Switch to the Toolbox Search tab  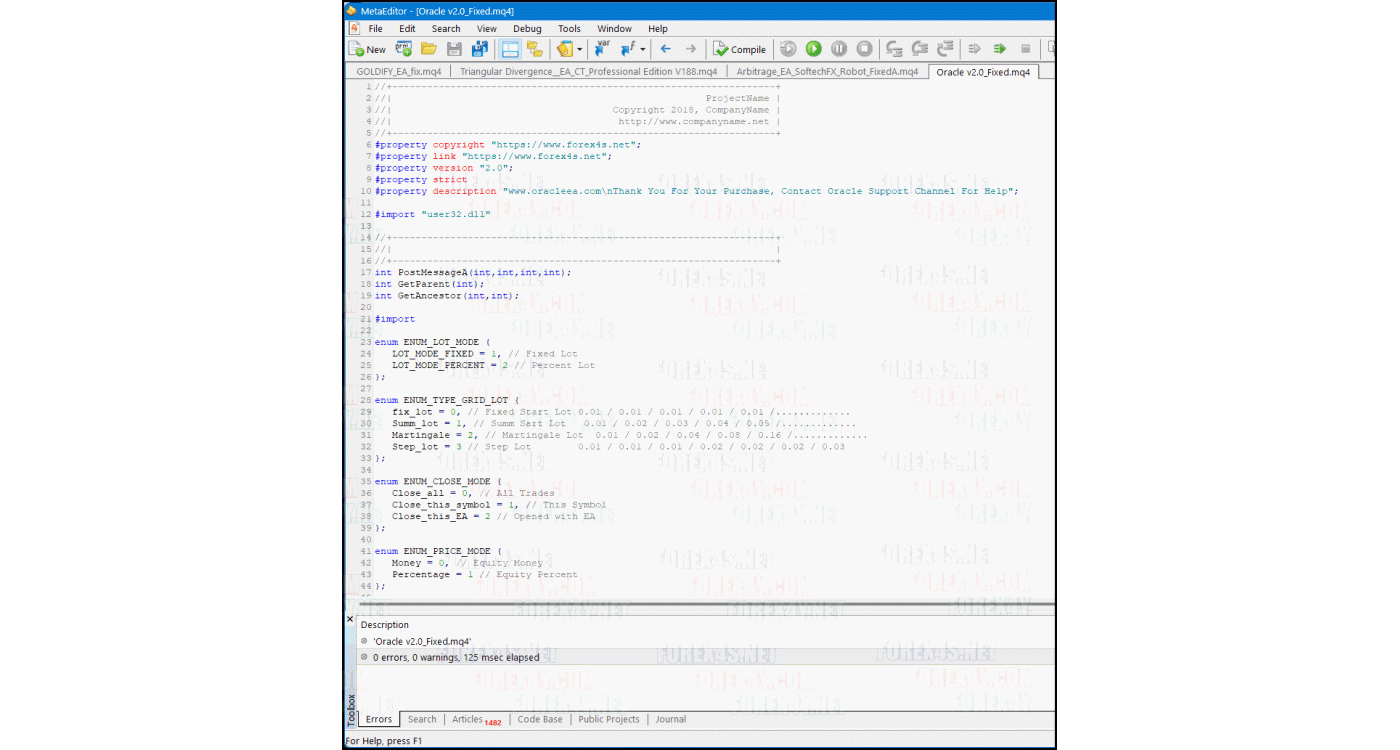(x=422, y=719)
